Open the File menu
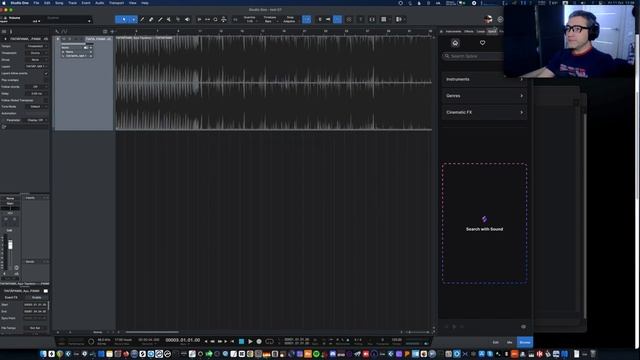 pos(36,3)
